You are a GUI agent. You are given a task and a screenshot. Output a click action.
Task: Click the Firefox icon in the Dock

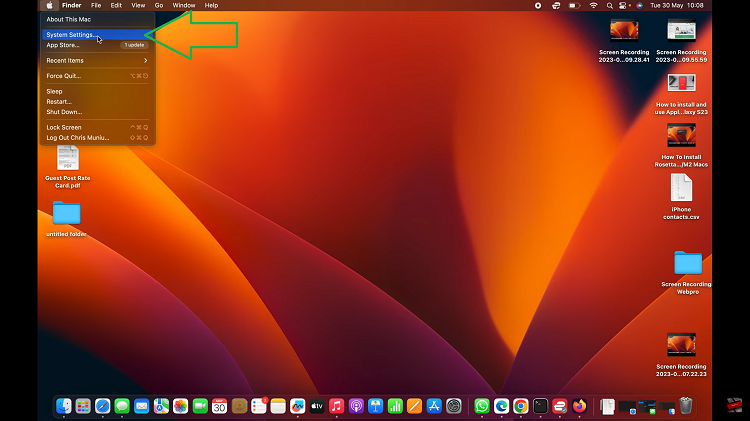click(580, 406)
